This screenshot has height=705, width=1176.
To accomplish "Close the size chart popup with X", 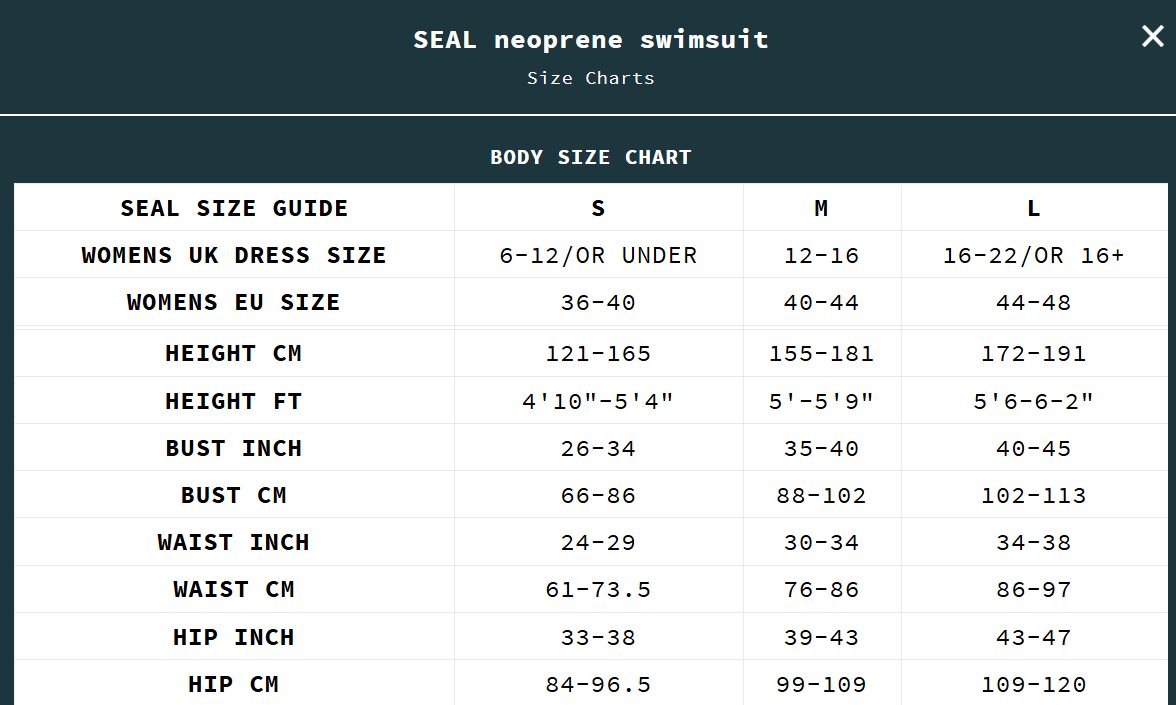I will pyautogui.click(x=1153, y=37).
